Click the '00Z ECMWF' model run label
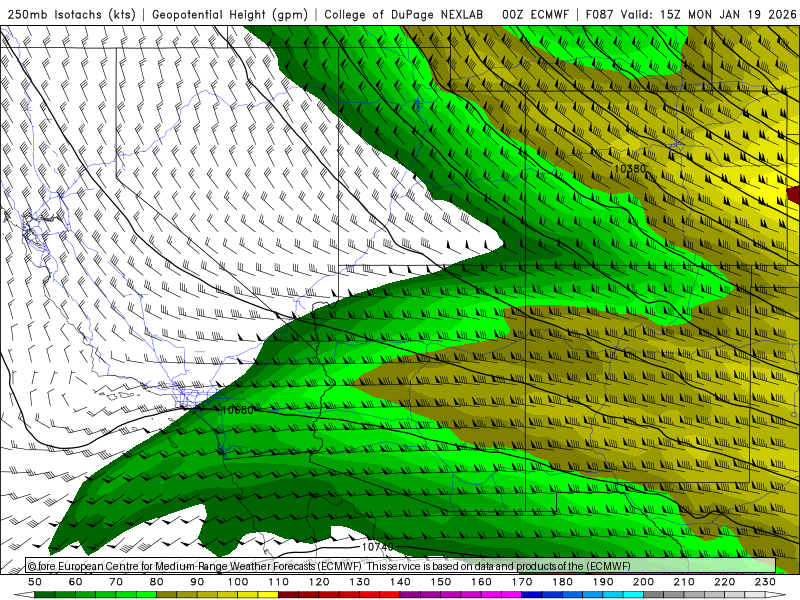 click(535, 15)
